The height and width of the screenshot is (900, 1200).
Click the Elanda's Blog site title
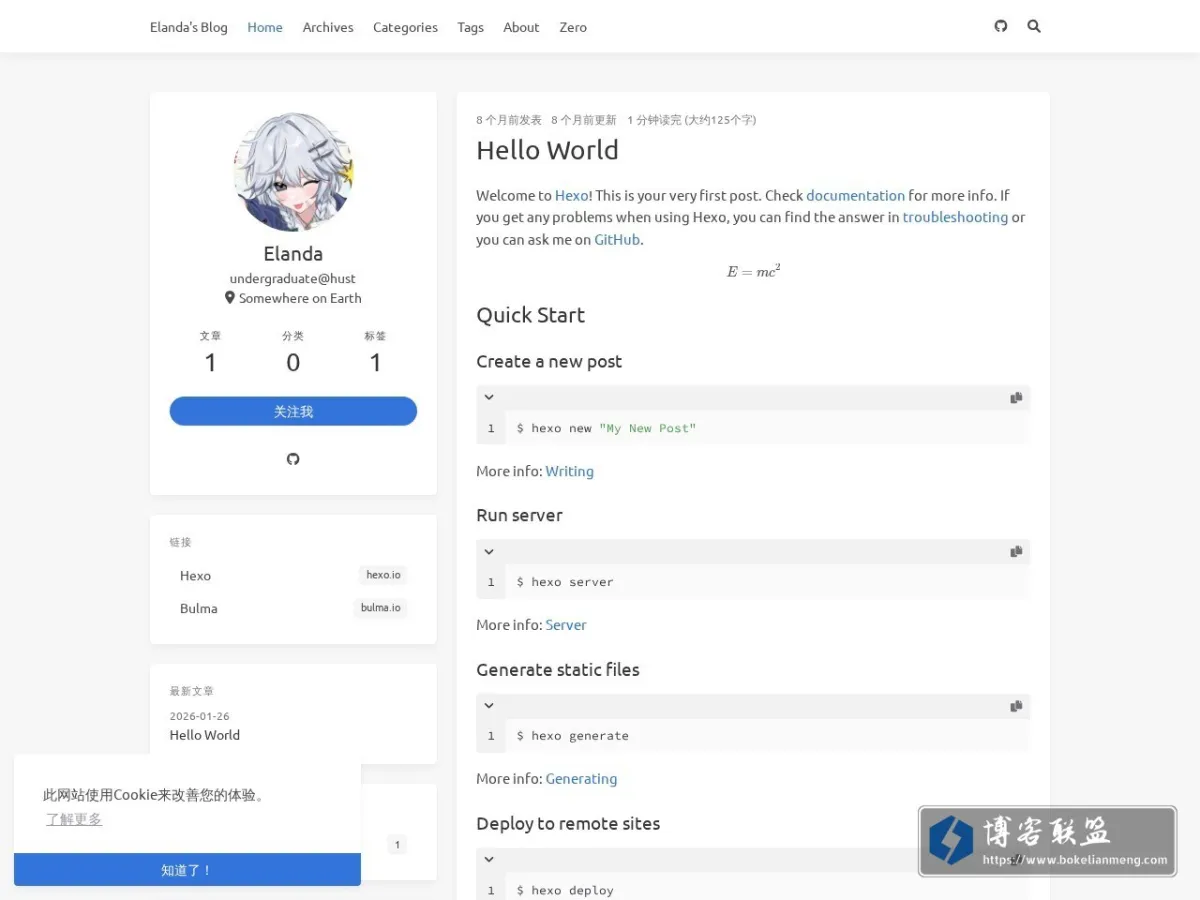pos(189,27)
